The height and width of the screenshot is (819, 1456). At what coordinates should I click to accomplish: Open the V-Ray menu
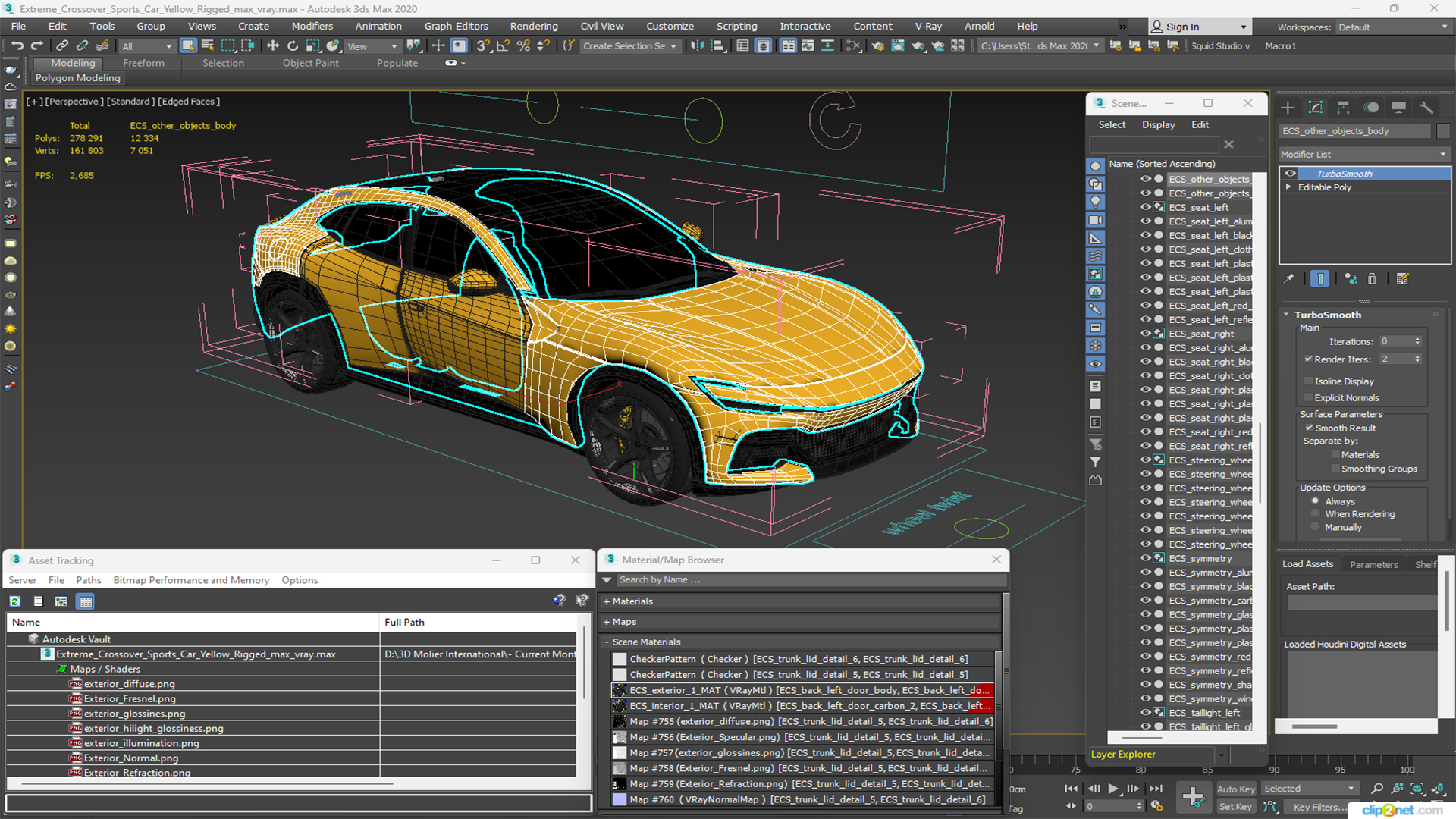928,27
